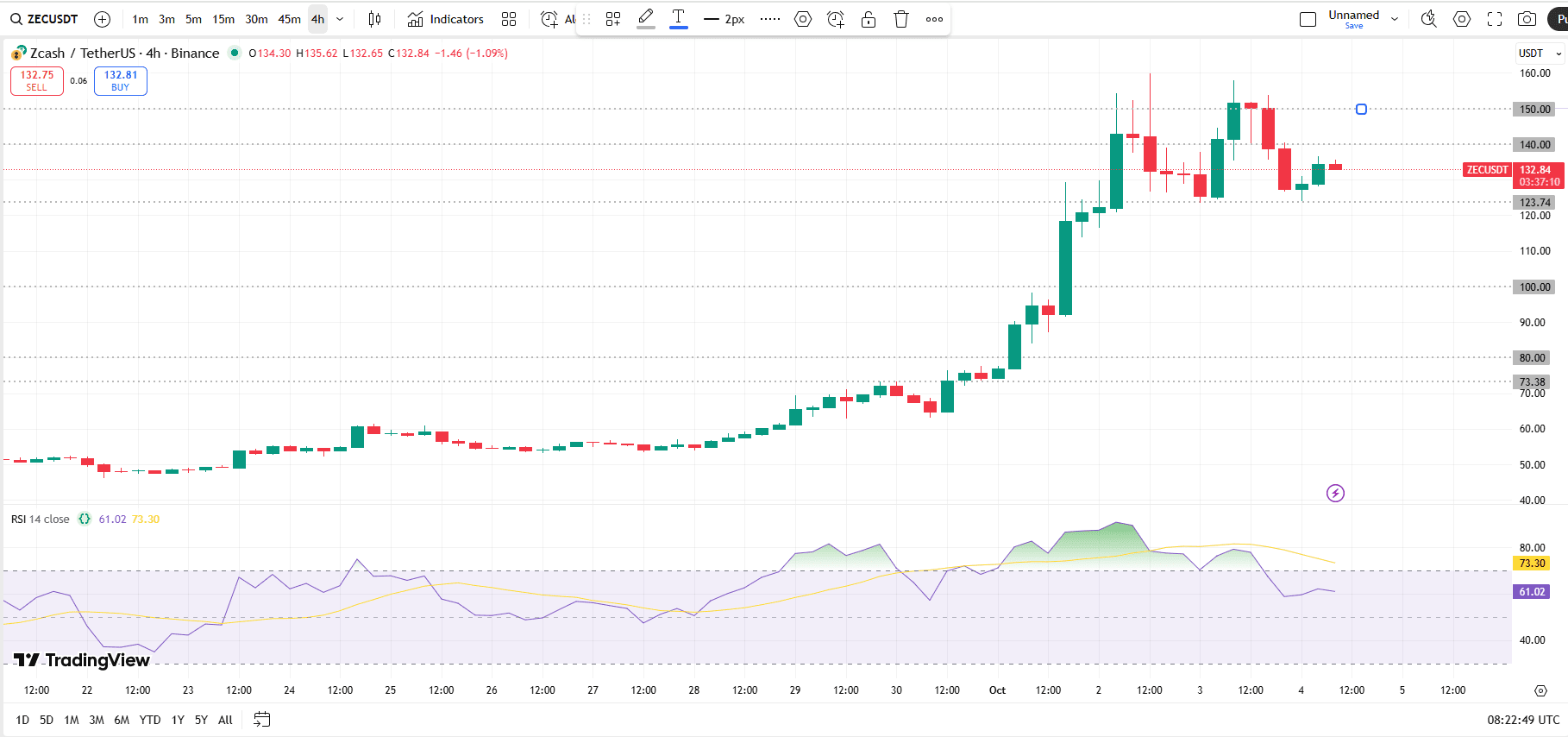Viewport: 1568px width, 737px height.
Task: Click the add symbol plus icon
Action: (102, 19)
